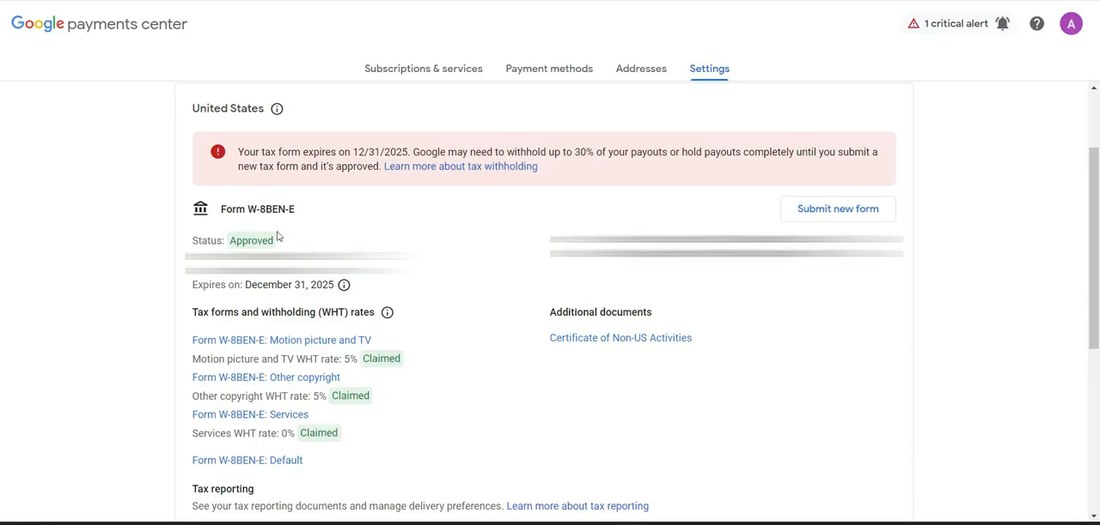Click the United States section title
The width and height of the screenshot is (1100, 525).
(228, 109)
